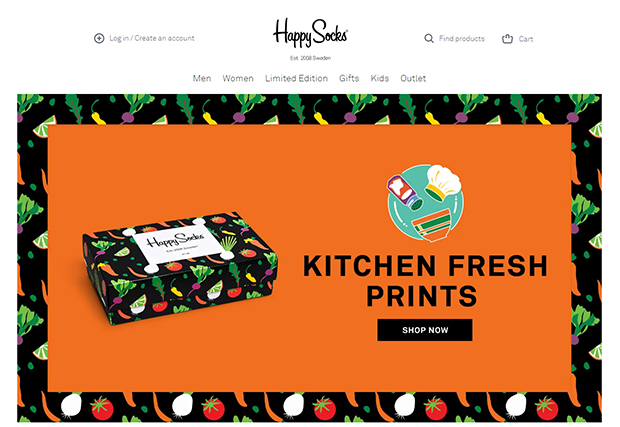The height and width of the screenshot is (427, 620).
Task: Select the Limited Edition menu item
Action: [297, 78]
